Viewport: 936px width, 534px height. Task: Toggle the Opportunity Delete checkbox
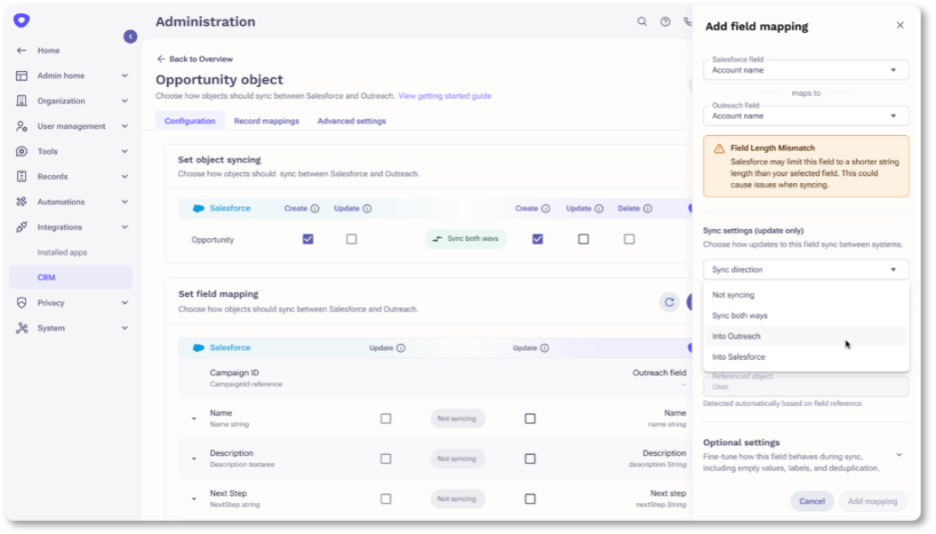pos(629,239)
